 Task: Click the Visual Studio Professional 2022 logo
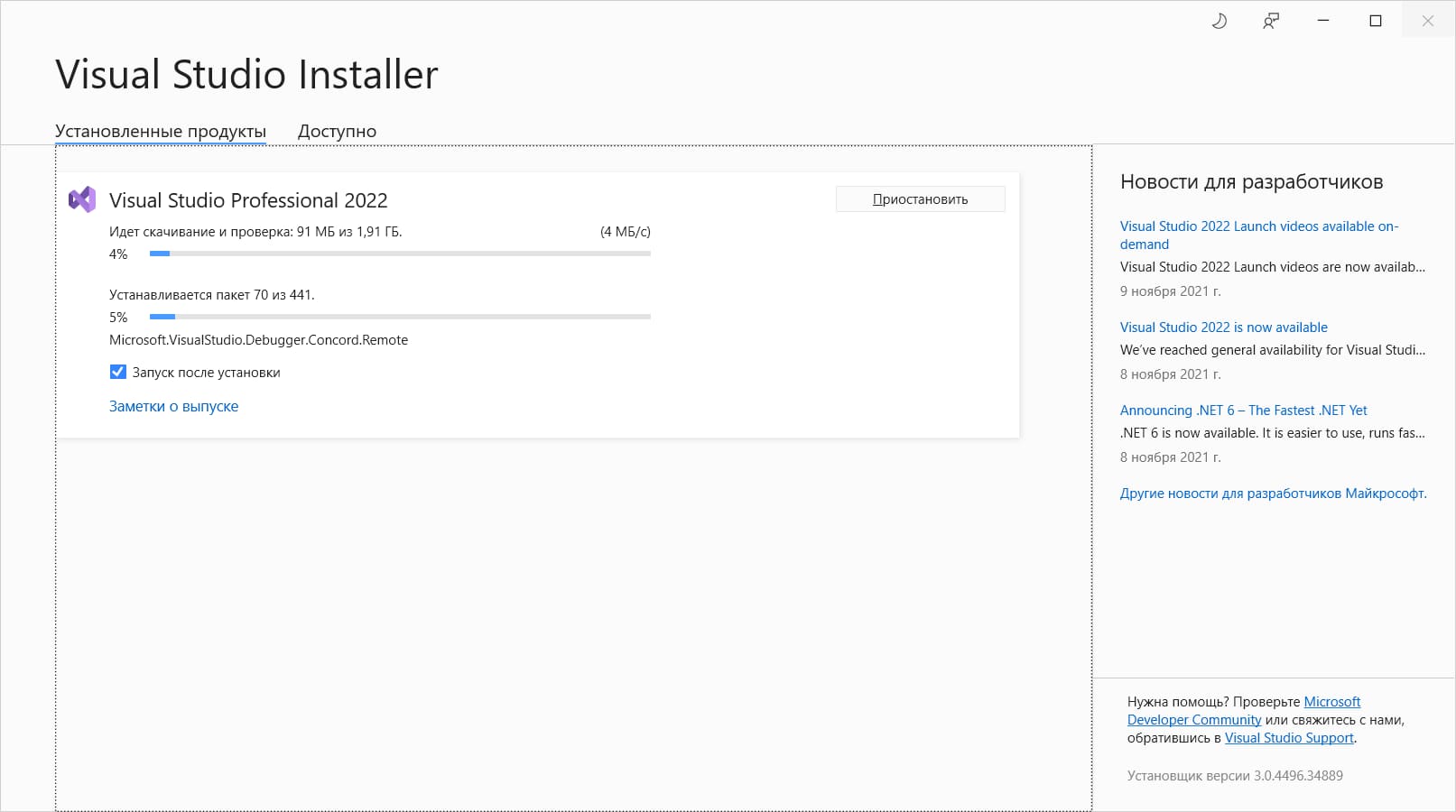82,199
